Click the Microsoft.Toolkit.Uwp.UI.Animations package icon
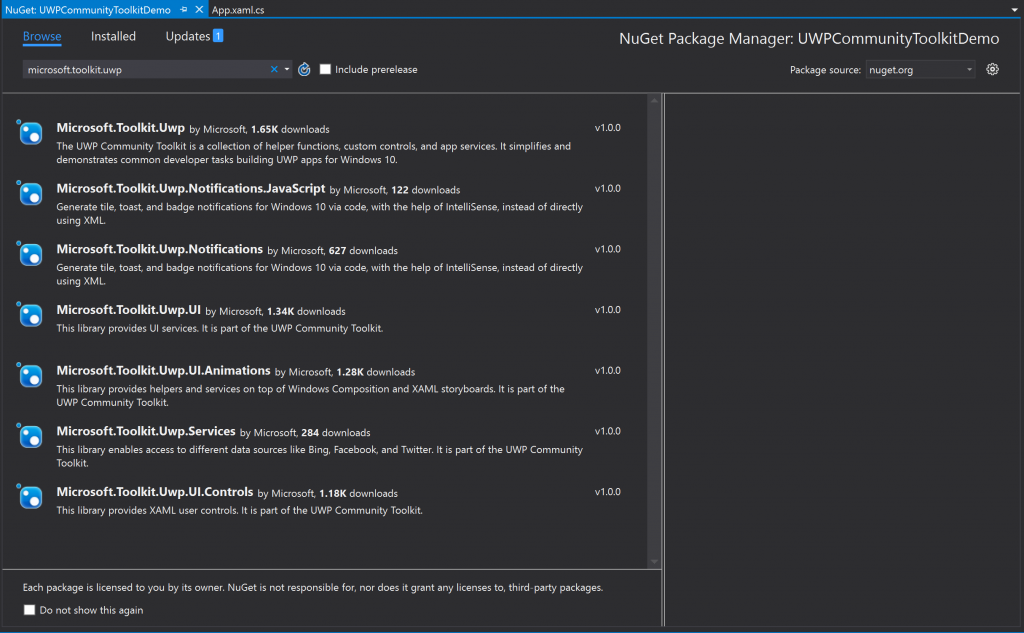 [30, 376]
